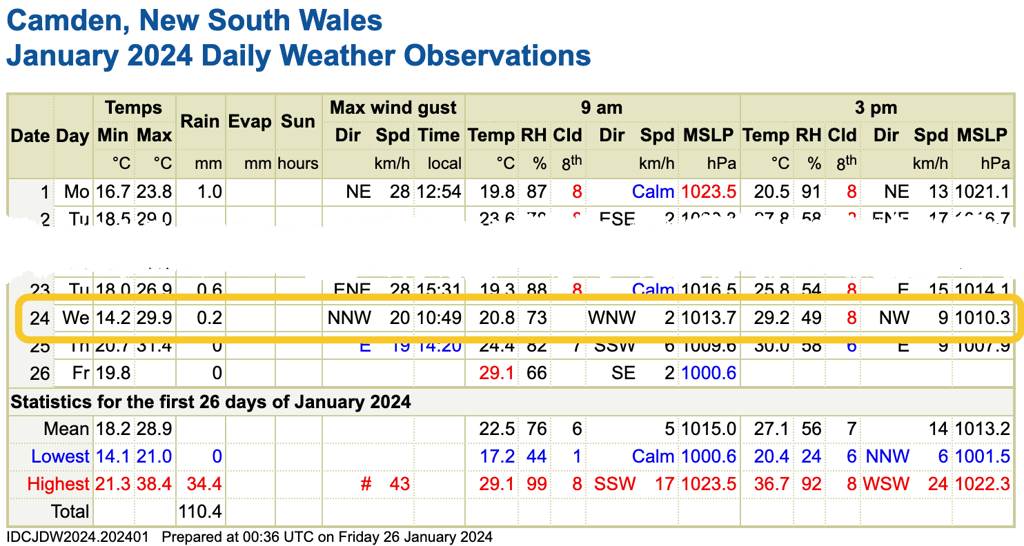This screenshot has width=1024, height=546.
Task: Click highest rainfall value 34.4
Action: (x=204, y=484)
